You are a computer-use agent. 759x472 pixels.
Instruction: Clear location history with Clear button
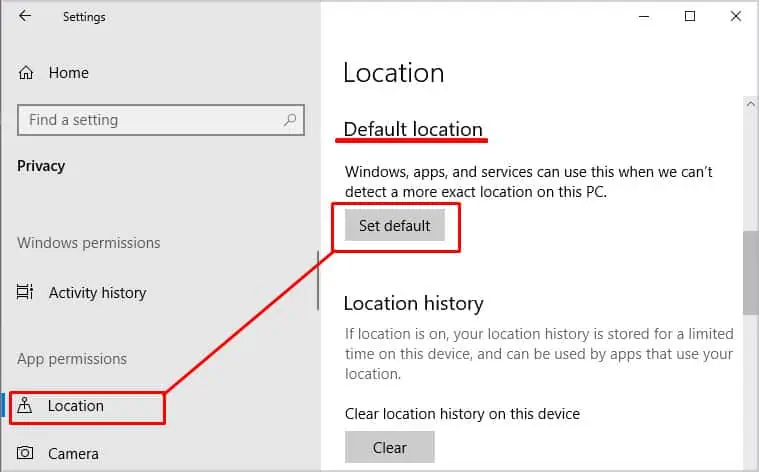[390, 447]
